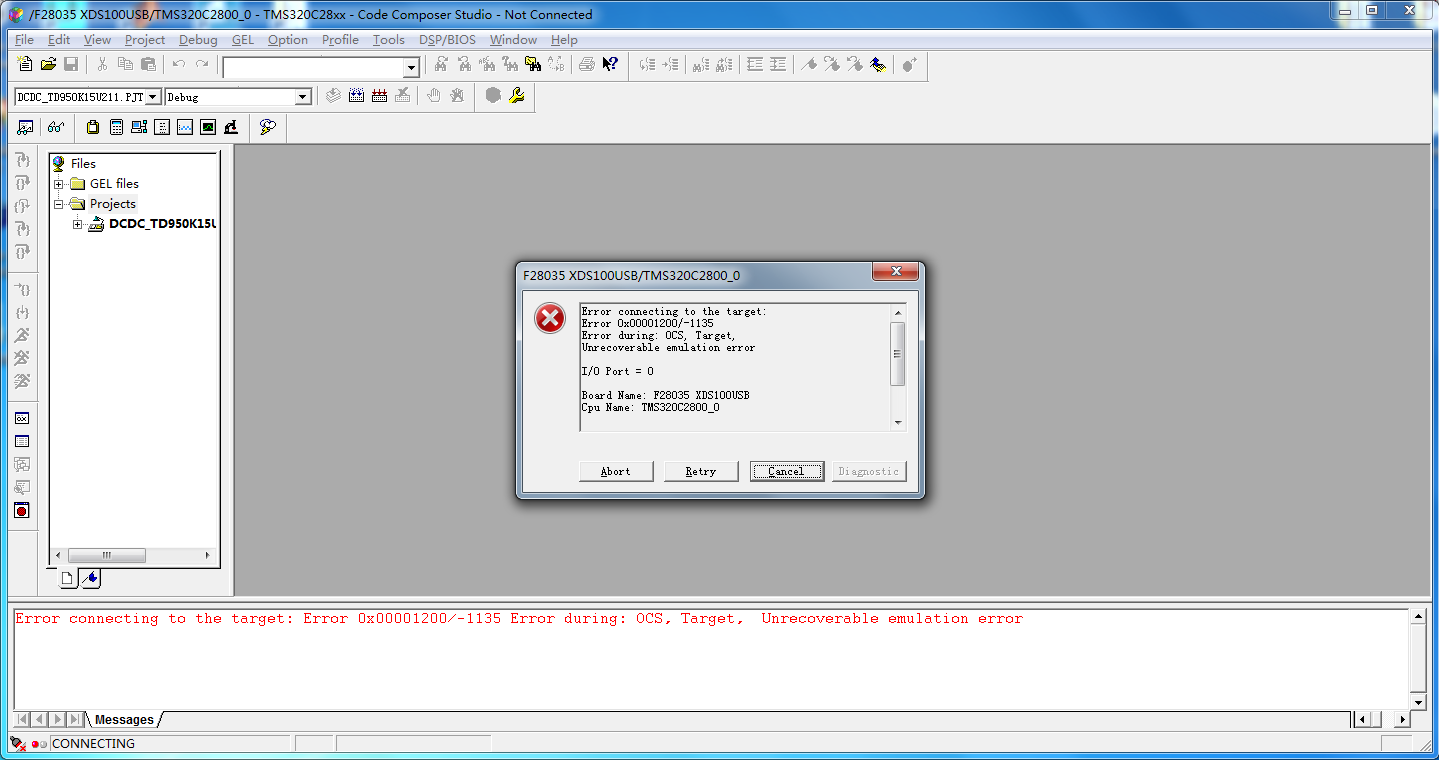Print the file using printer icon
This screenshot has height=760, width=1439.
[587, 65]
